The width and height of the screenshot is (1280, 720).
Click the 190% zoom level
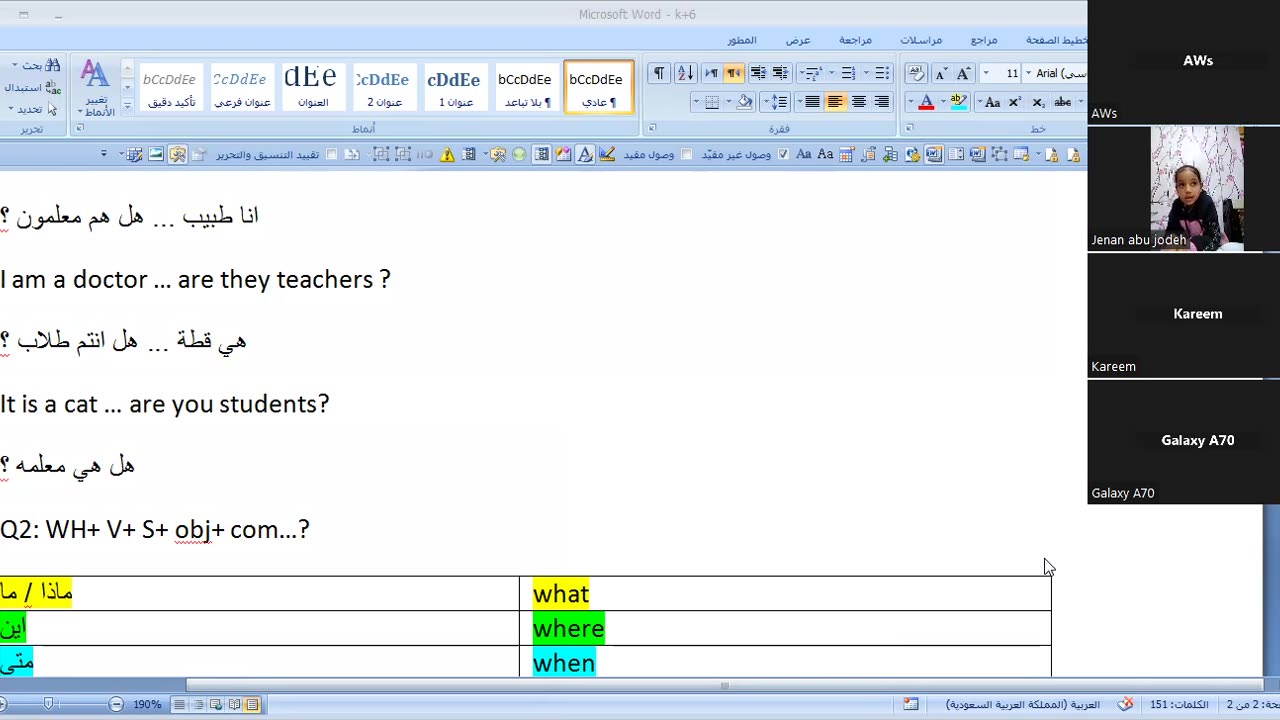click(147, 705)
